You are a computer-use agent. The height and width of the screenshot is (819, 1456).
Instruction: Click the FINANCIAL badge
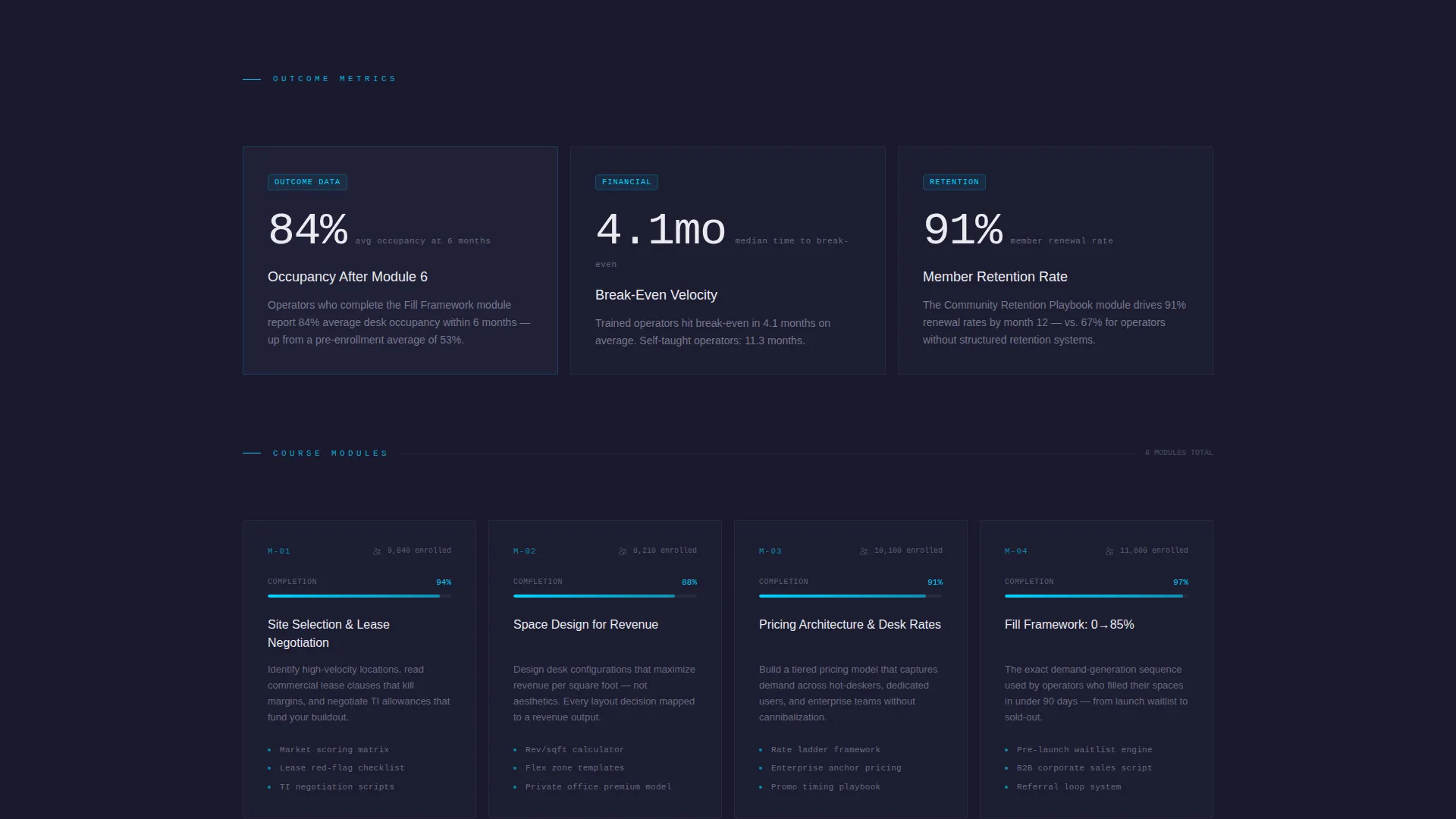click(626, 182)
